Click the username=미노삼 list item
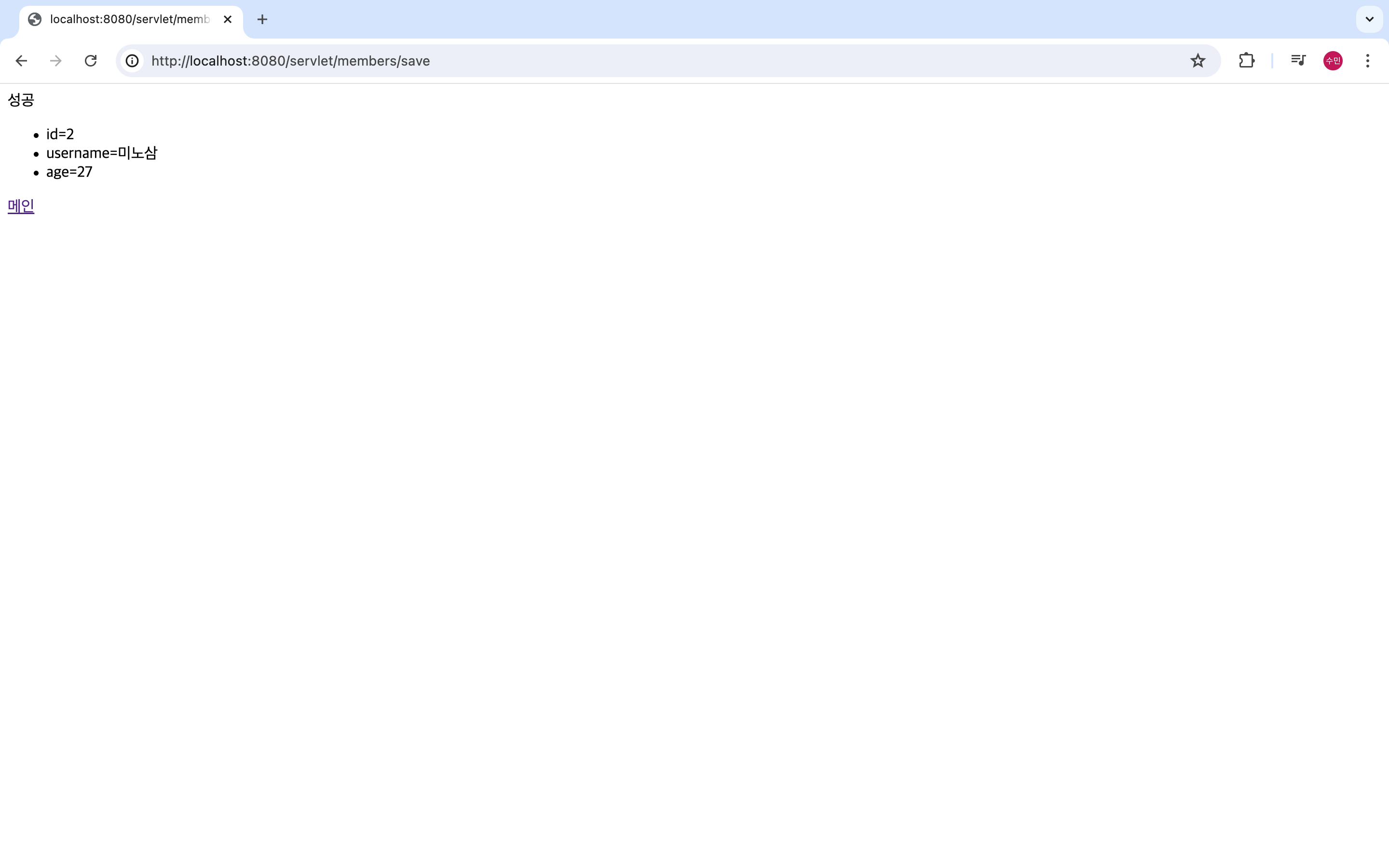Image resolution: width=1389 pixels, height=868 pixels. tap(102, 153)
